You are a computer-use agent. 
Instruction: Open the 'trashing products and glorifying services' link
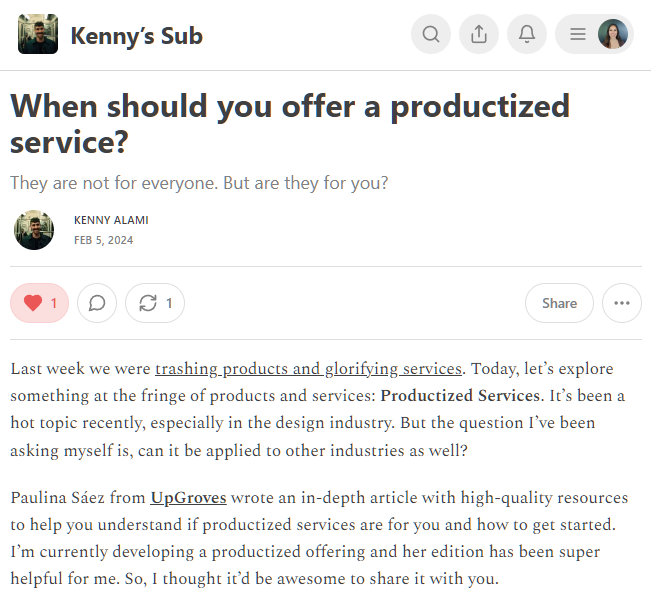coord(308,369)
